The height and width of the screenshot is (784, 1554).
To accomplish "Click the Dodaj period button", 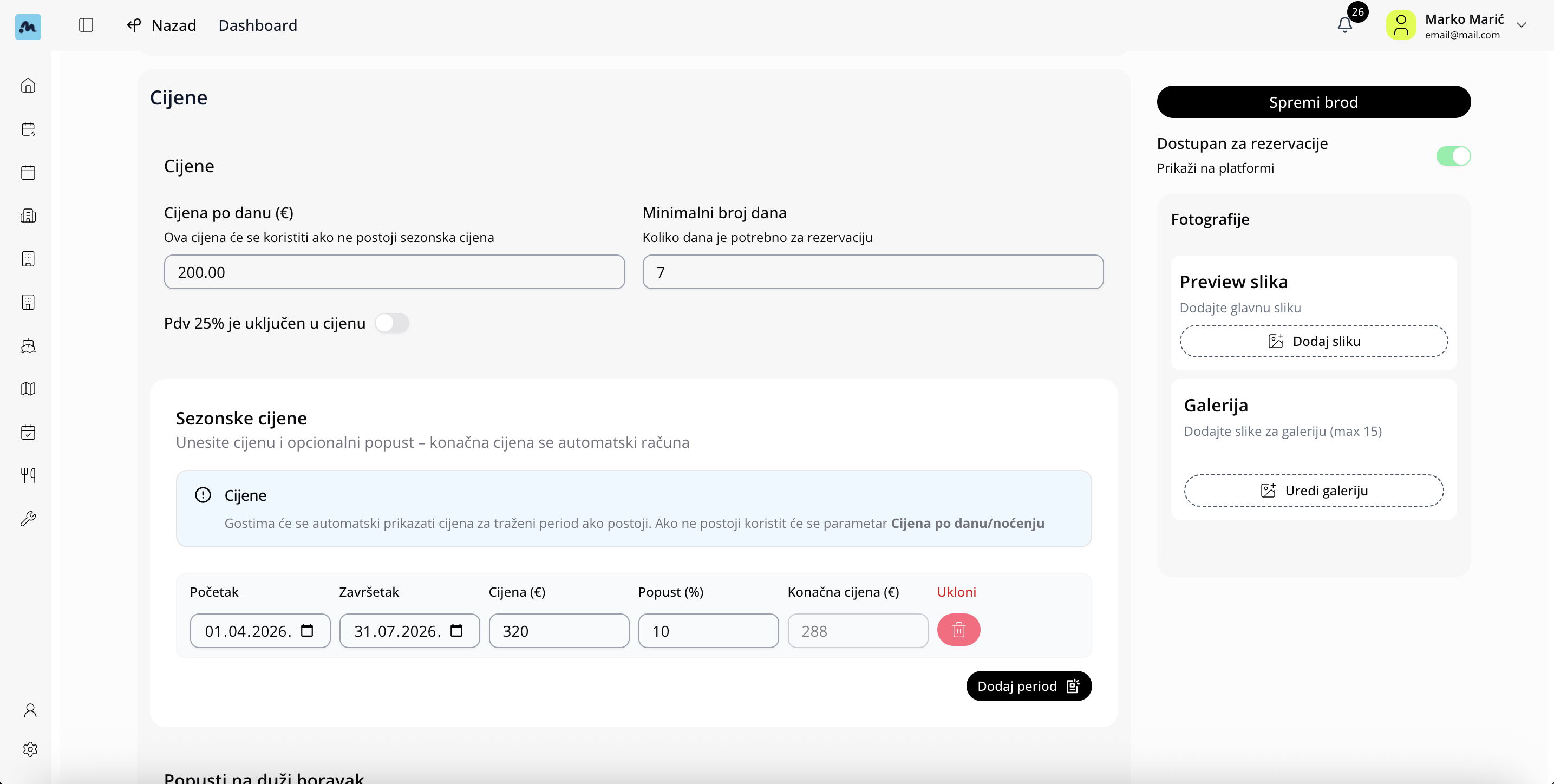I will click(x=1028, y=687).
